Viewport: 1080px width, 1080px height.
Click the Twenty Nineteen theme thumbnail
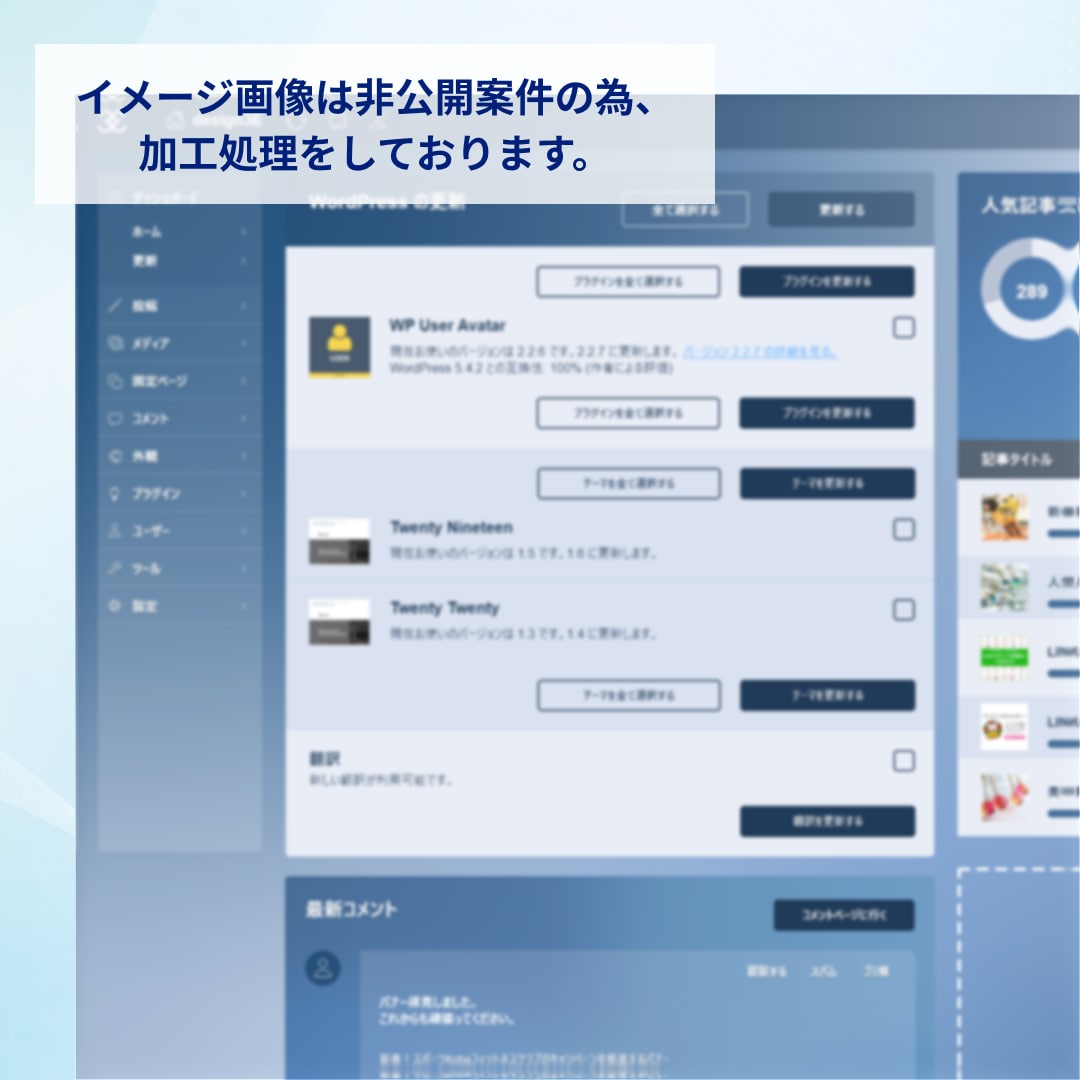tap(340, 541)
